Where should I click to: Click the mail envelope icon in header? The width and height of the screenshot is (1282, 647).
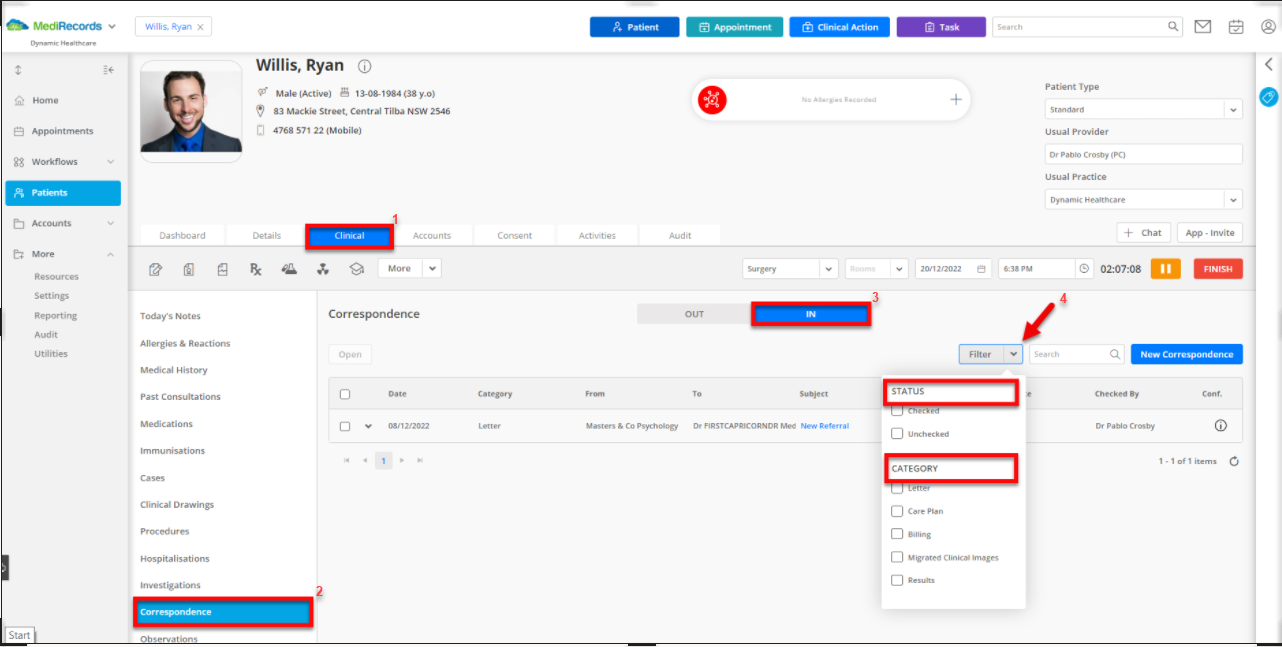pyautogui.click(x=1203, y=27)
